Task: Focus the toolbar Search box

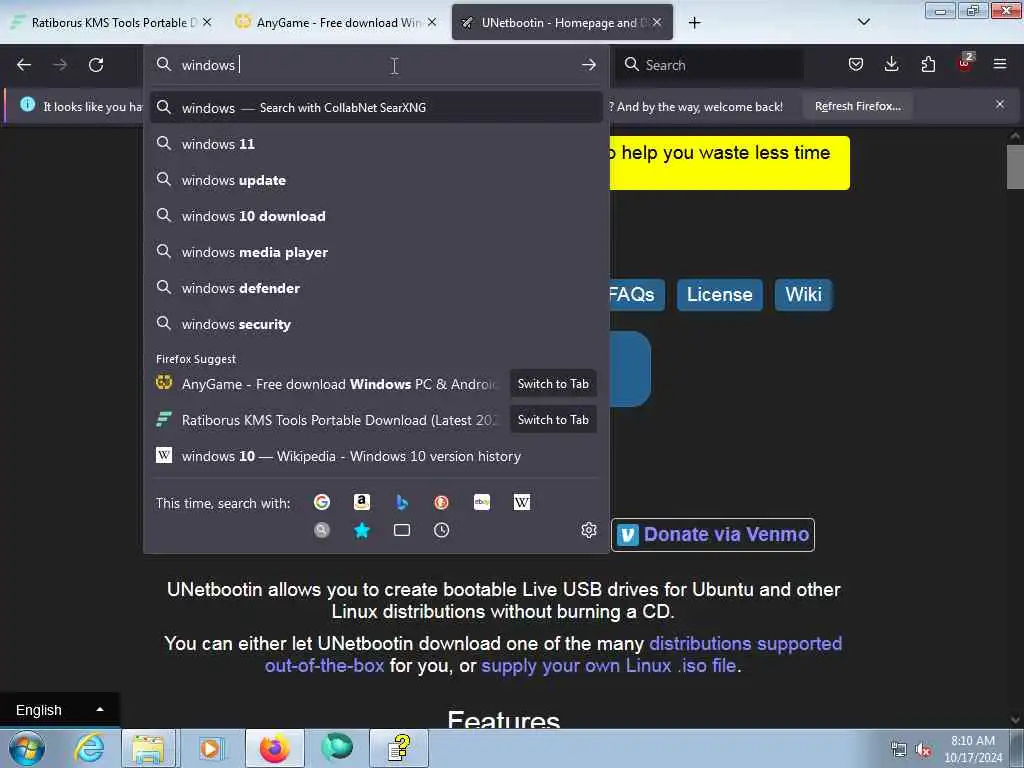Action: click(709, 65)
